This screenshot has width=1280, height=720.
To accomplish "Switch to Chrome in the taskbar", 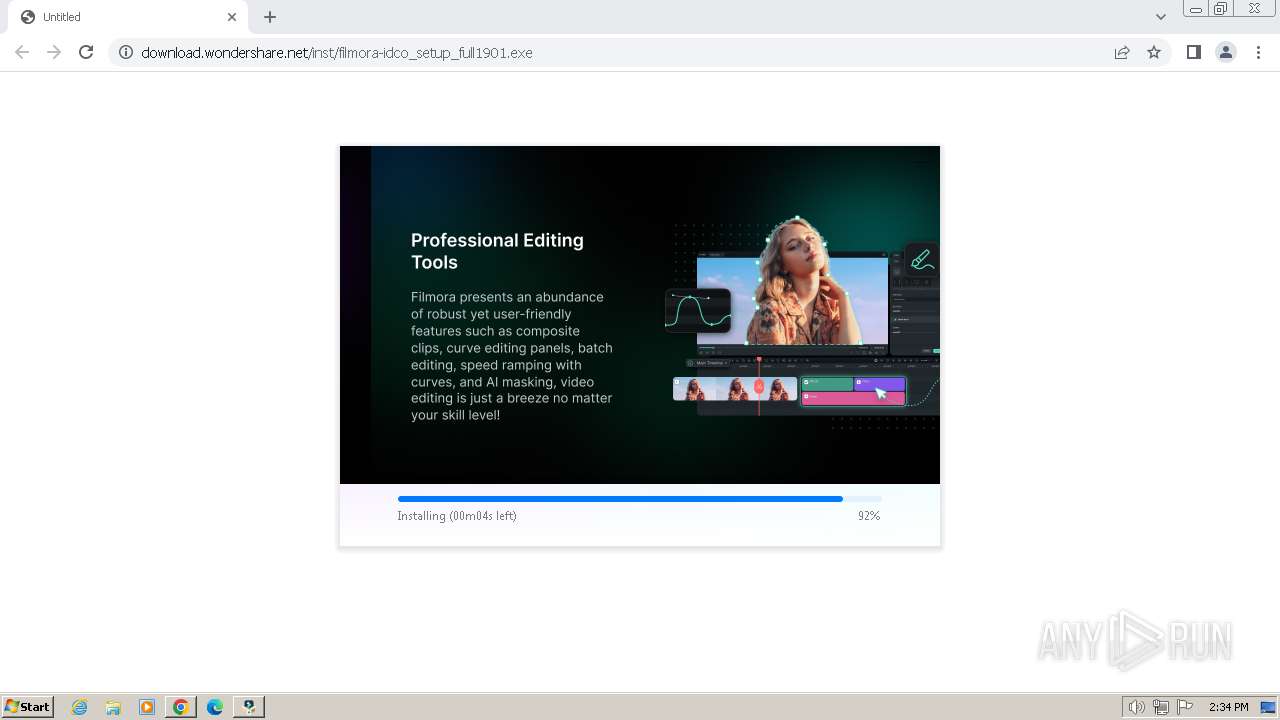I will tap(181, 707).
